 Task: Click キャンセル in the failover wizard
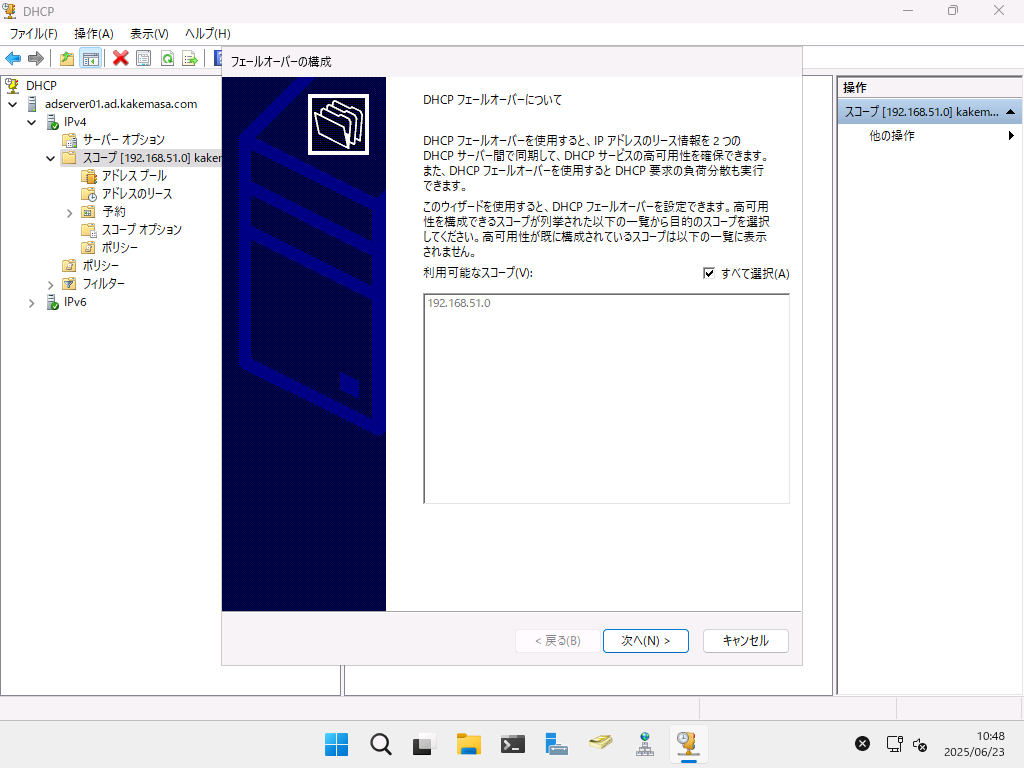(745, 641)
